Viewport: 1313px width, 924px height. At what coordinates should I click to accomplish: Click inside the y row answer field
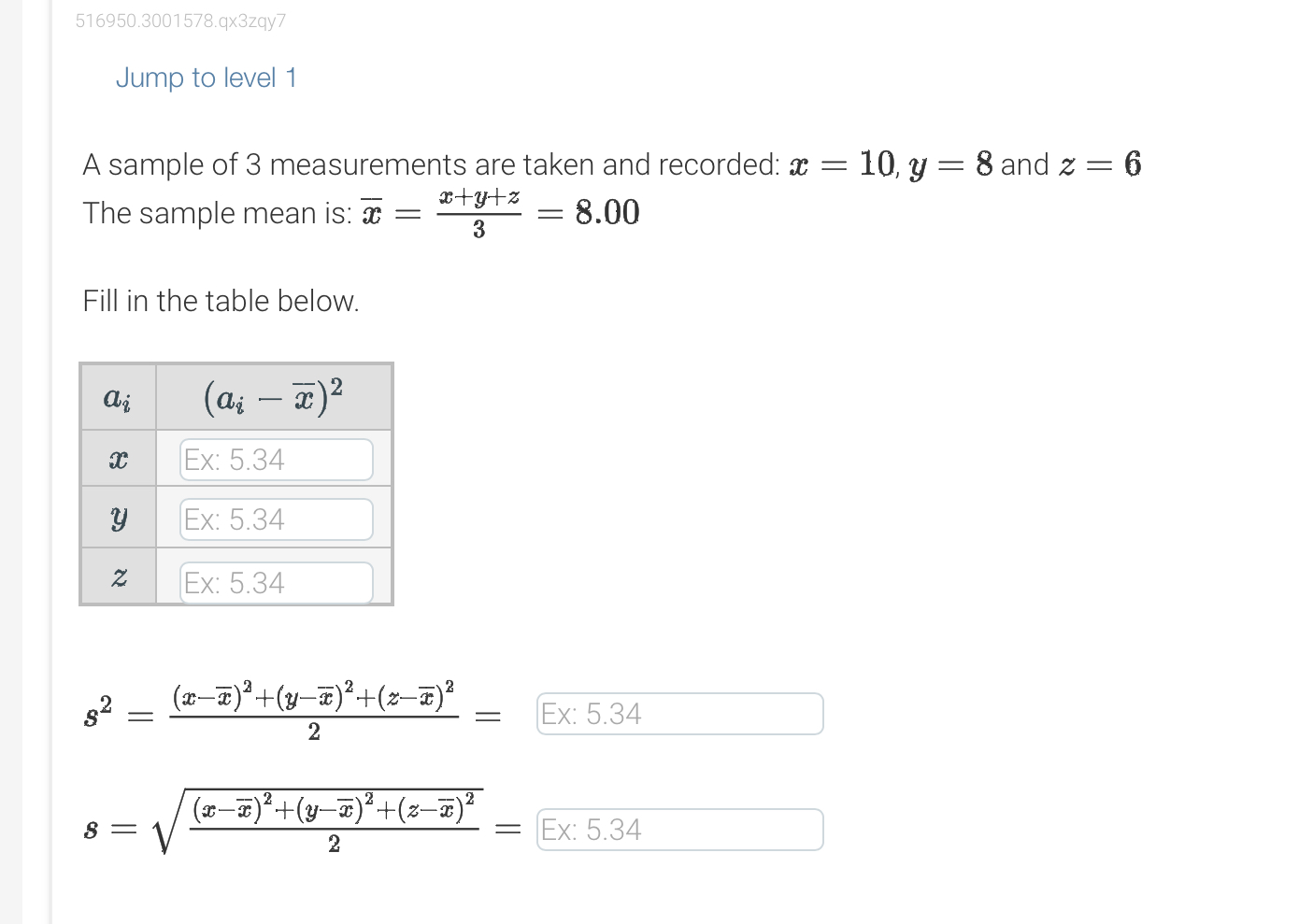tap(275, 519)
